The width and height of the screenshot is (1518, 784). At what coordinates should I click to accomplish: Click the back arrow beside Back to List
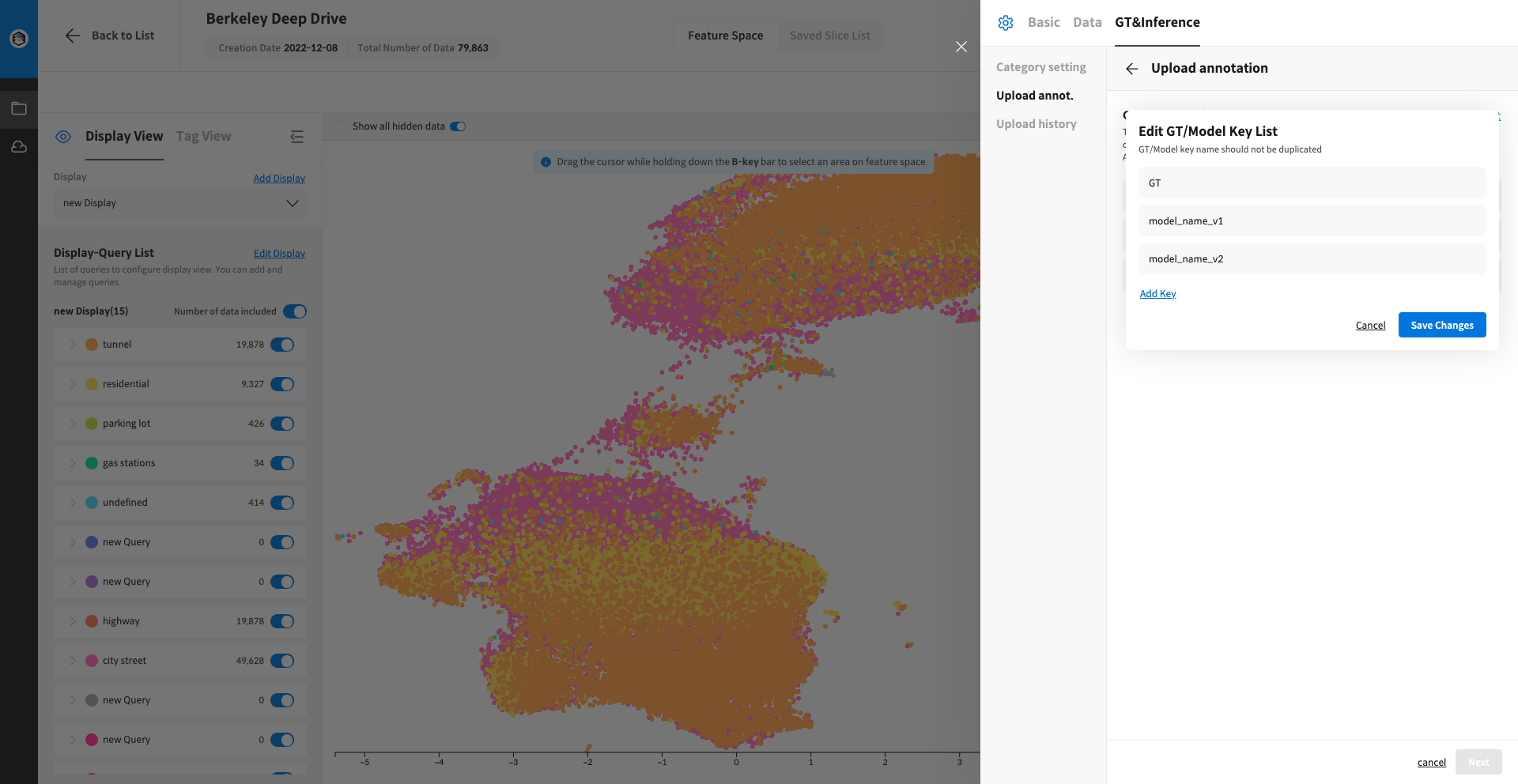coord(73,36)
